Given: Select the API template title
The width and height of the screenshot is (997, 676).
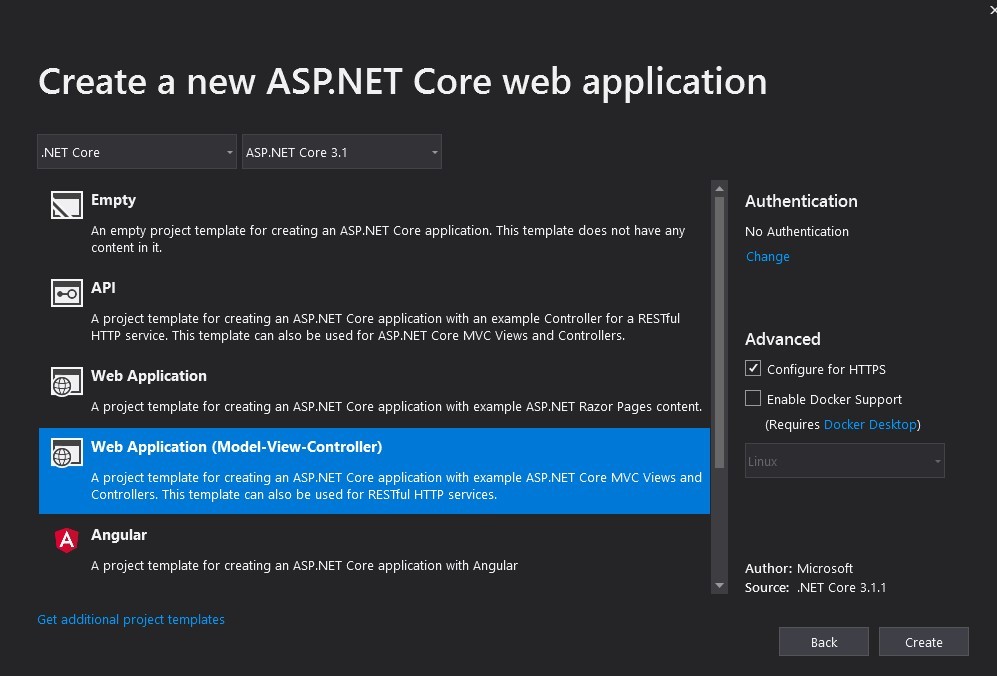Looking at the screenshot, I should pos(103,287).
